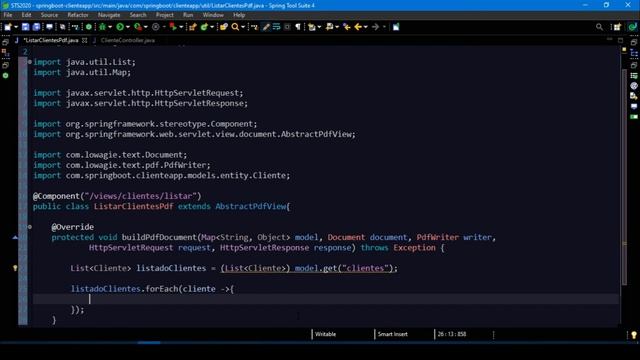Click the Smart Insert status entry
This screenshot has height=360, width=640.
tap(392, 334)
